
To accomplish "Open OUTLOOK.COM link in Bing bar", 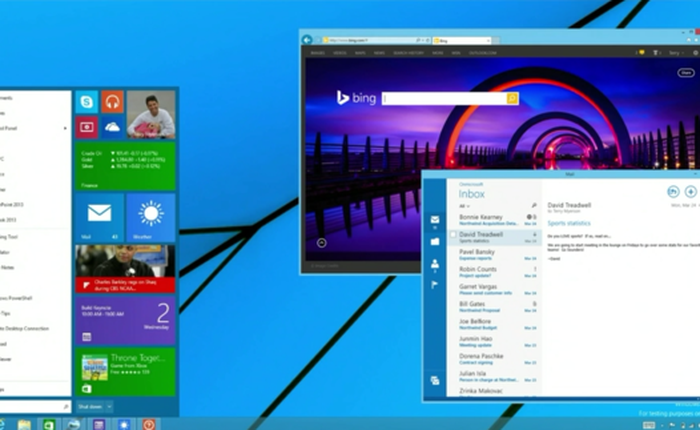I will click(x=483, y=53).
